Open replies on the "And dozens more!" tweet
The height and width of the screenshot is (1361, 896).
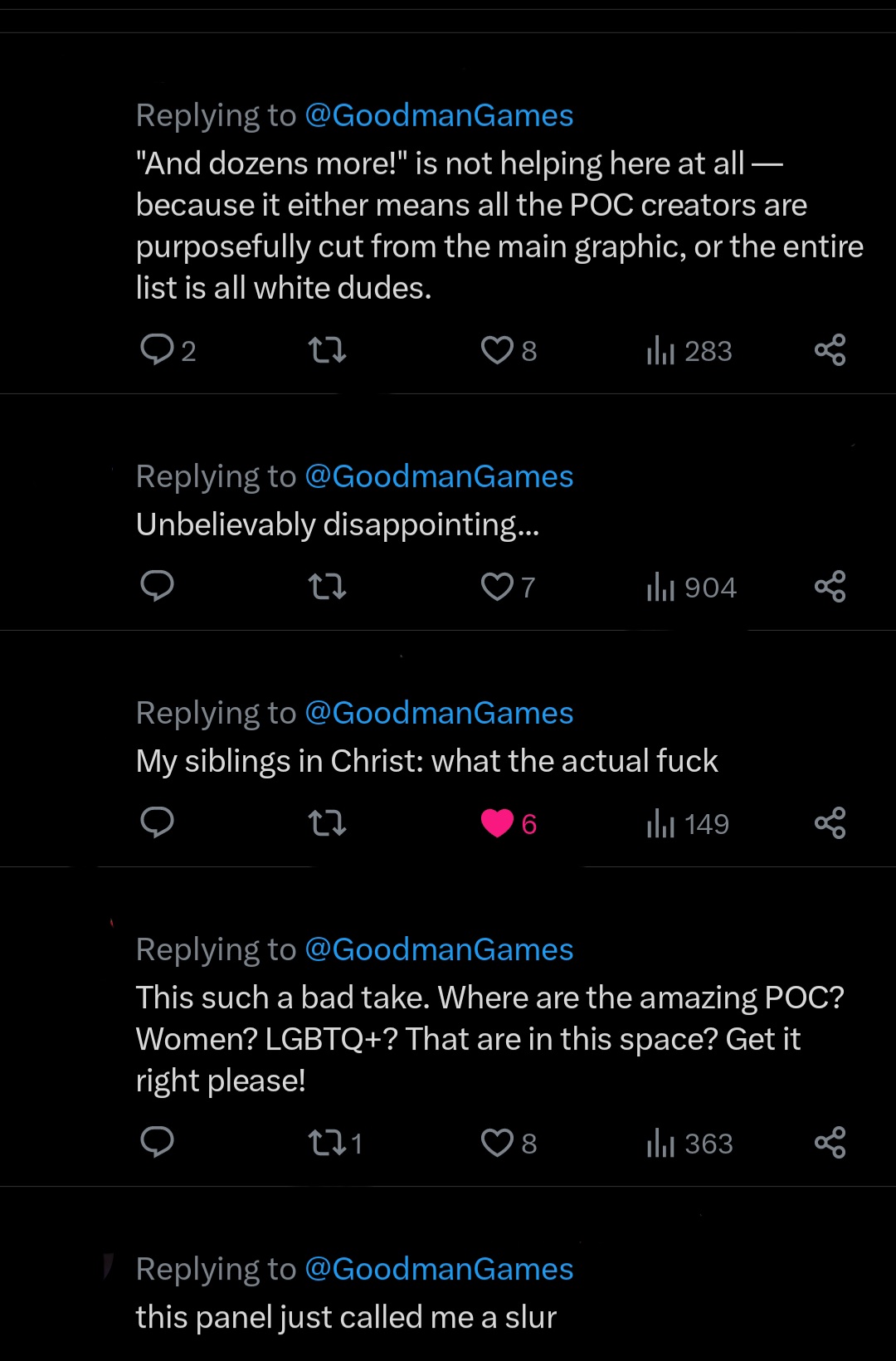click(168, 350)
